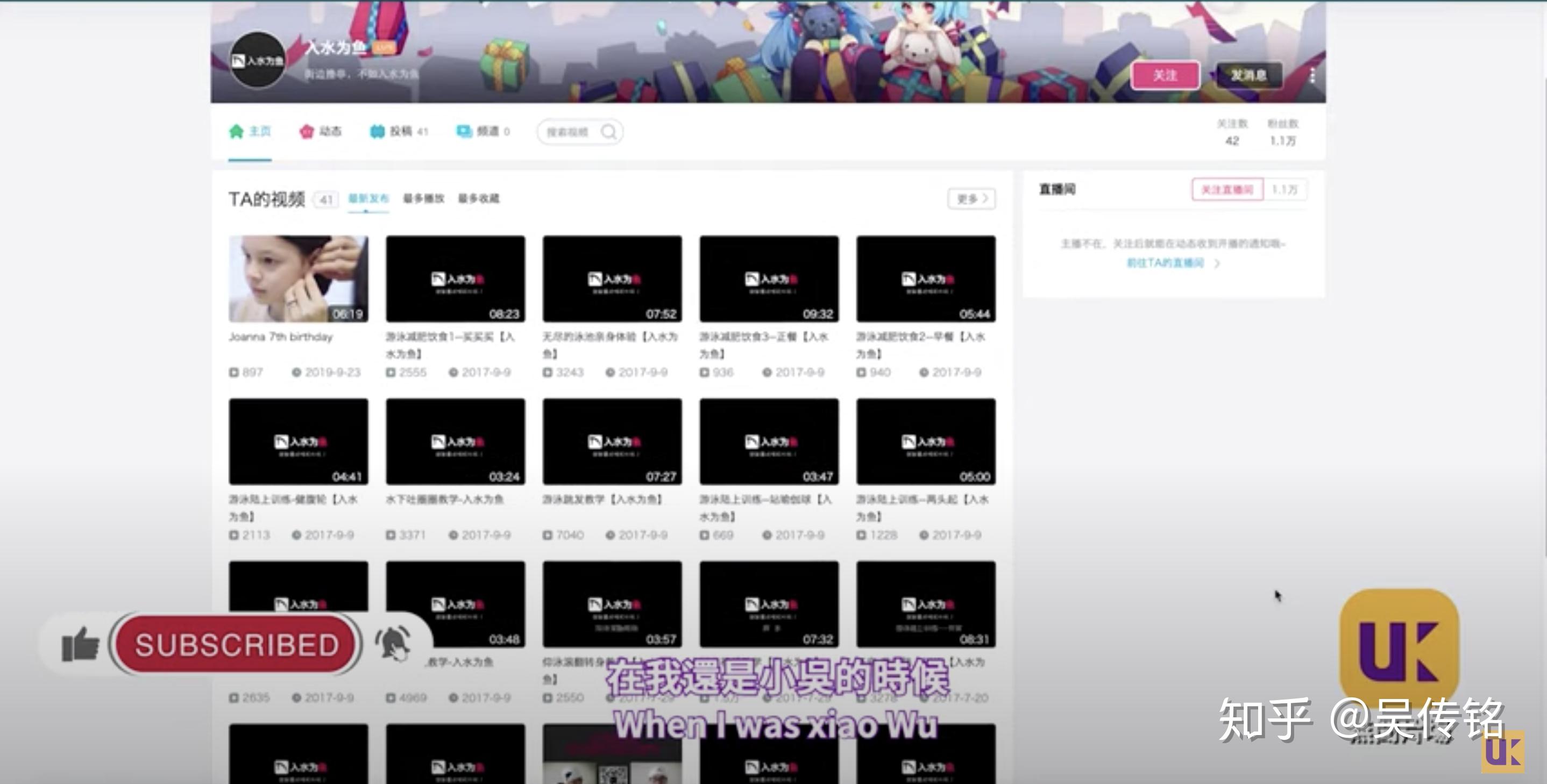Click the 关注直播间 button
This screenshot has height=784, width=1547.
click(1227, 190)
